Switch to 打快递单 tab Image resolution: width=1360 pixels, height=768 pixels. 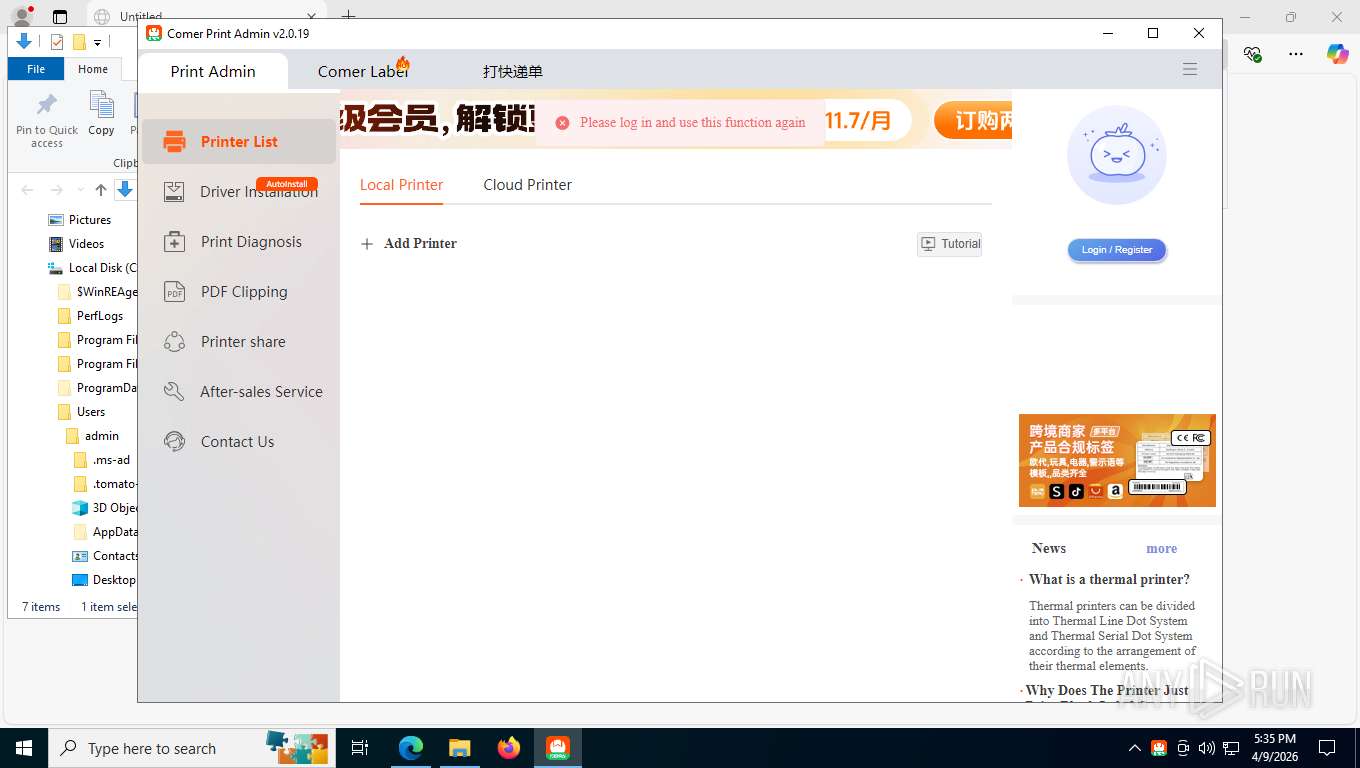coord(513,72)
